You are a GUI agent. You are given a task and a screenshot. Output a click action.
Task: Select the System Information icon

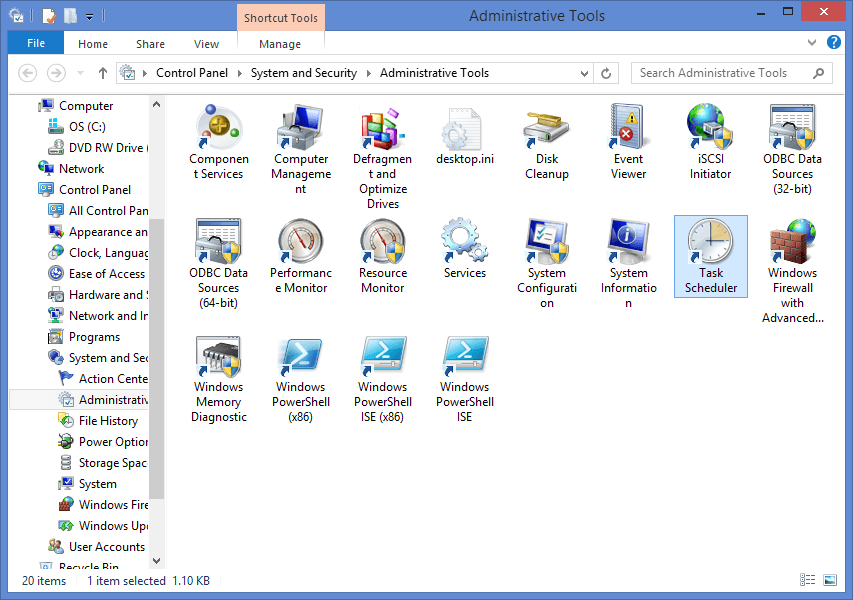[628, 264]
